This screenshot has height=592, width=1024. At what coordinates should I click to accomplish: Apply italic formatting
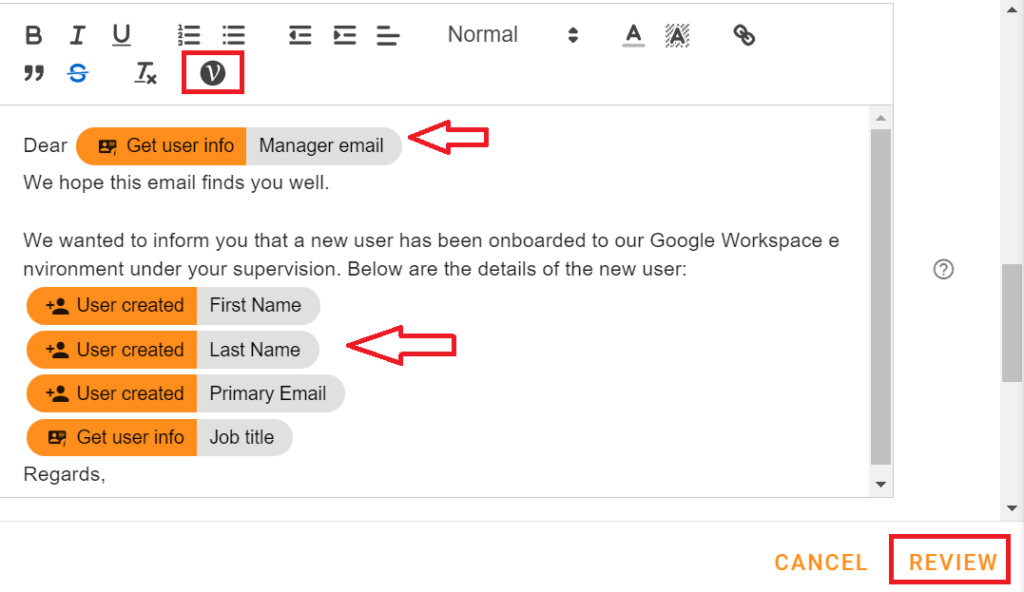(77, 35)
